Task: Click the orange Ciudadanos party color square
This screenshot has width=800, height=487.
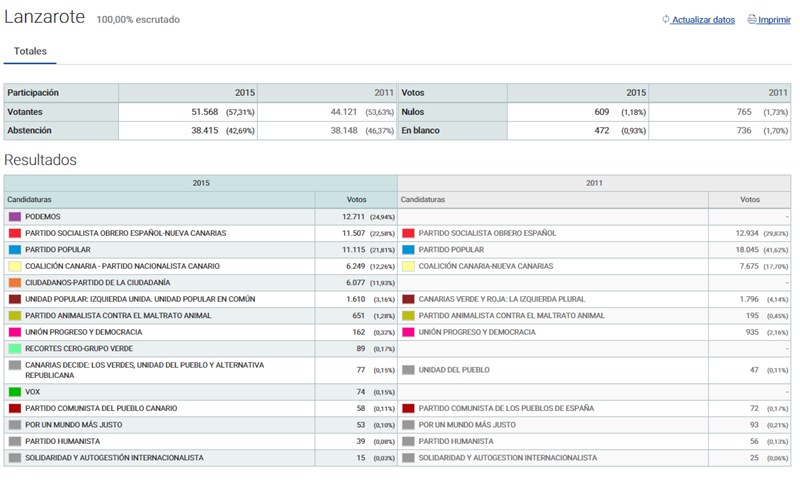Action: (15, 283)
